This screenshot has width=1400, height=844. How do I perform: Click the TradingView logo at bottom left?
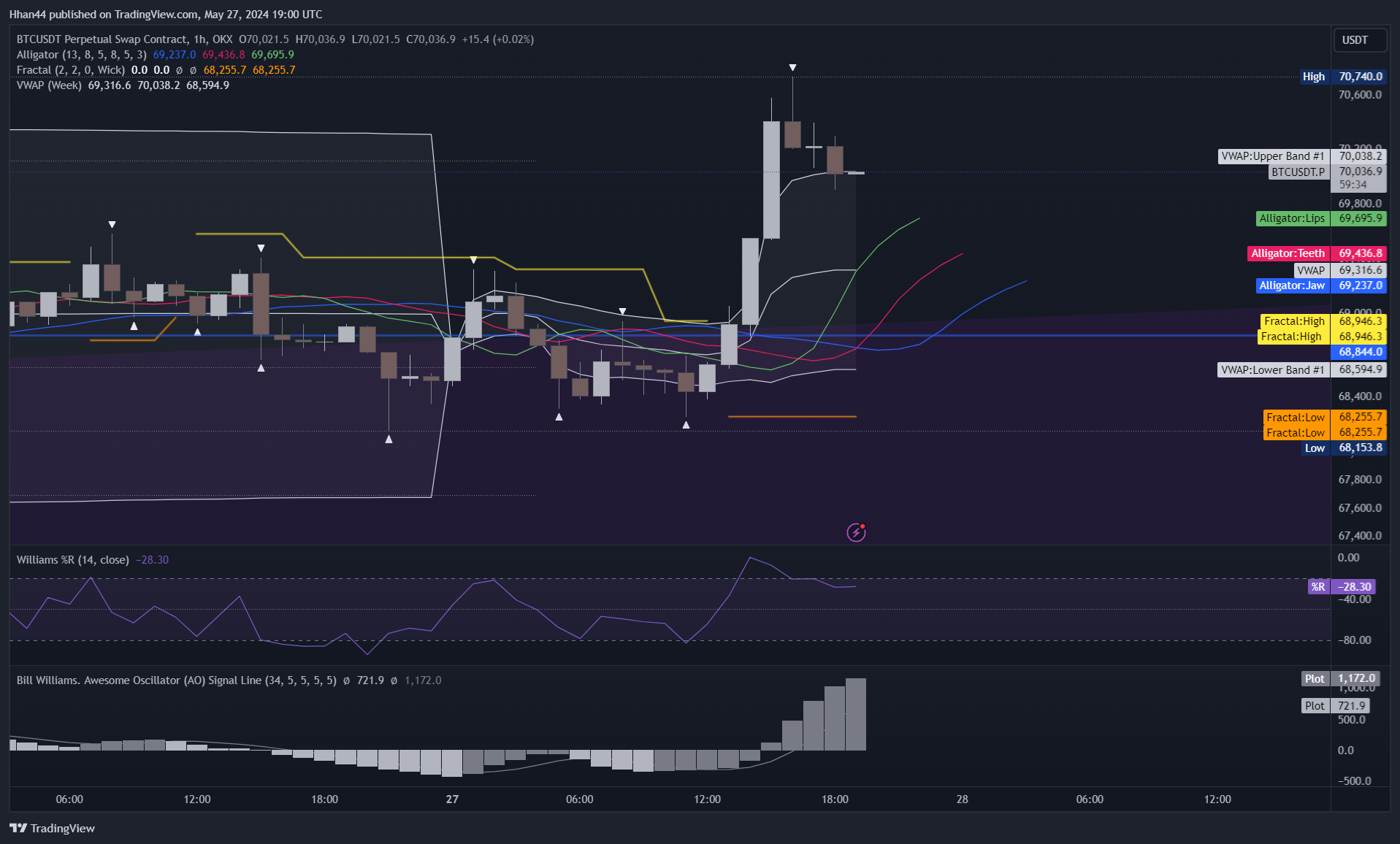pyautogui.click(x=53, y=828)
